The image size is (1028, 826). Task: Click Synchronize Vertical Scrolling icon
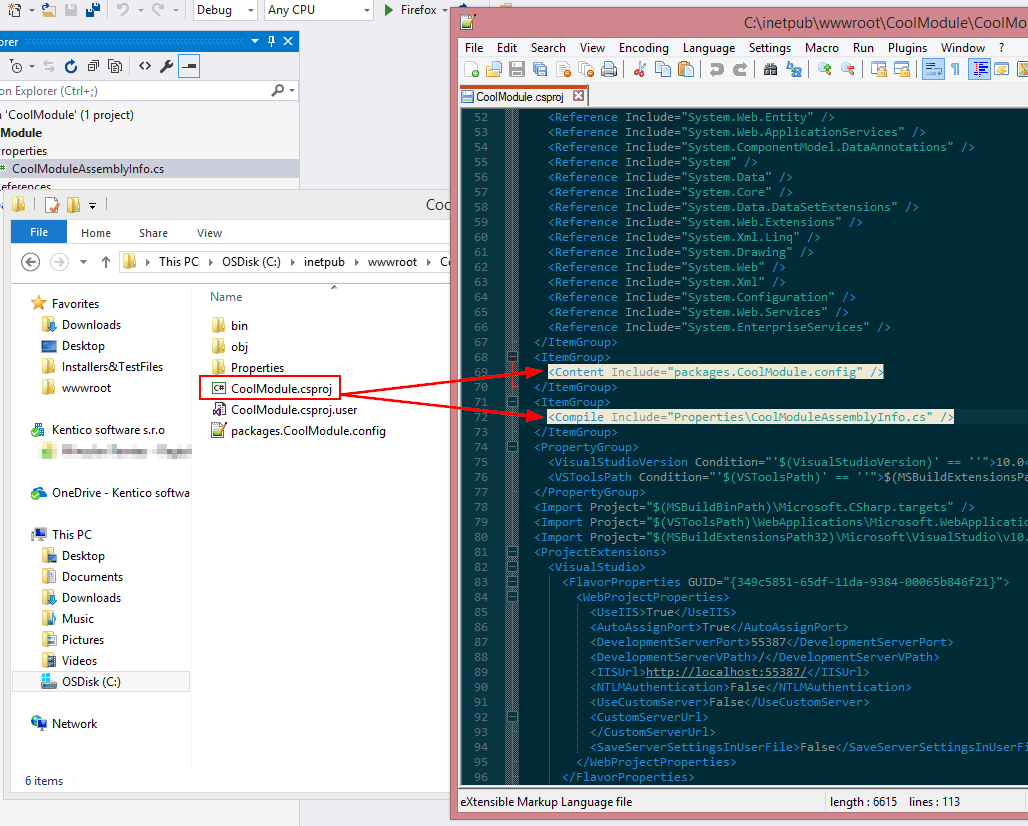click(x=879, y=69)
